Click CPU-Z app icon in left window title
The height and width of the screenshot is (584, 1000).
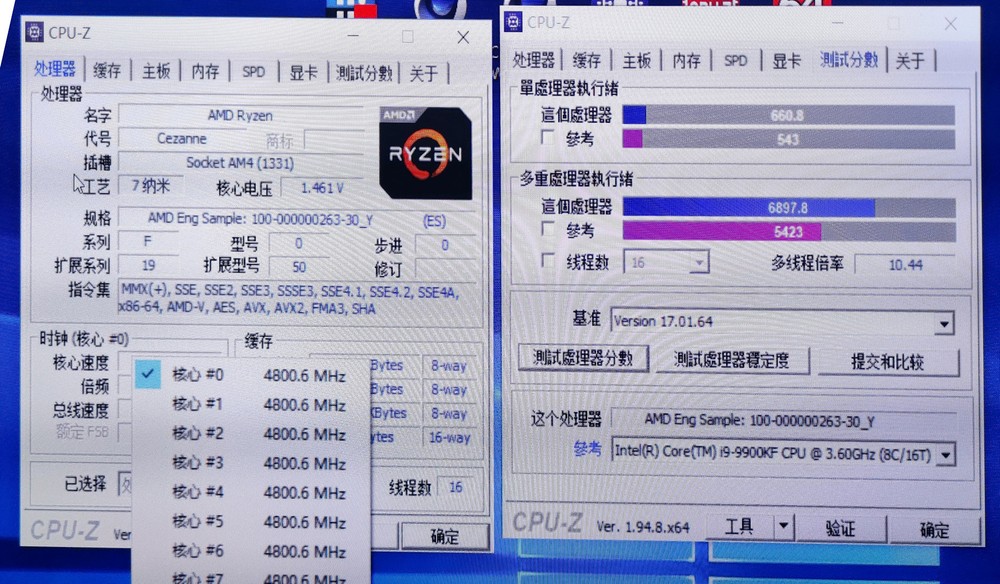point(34,32)
